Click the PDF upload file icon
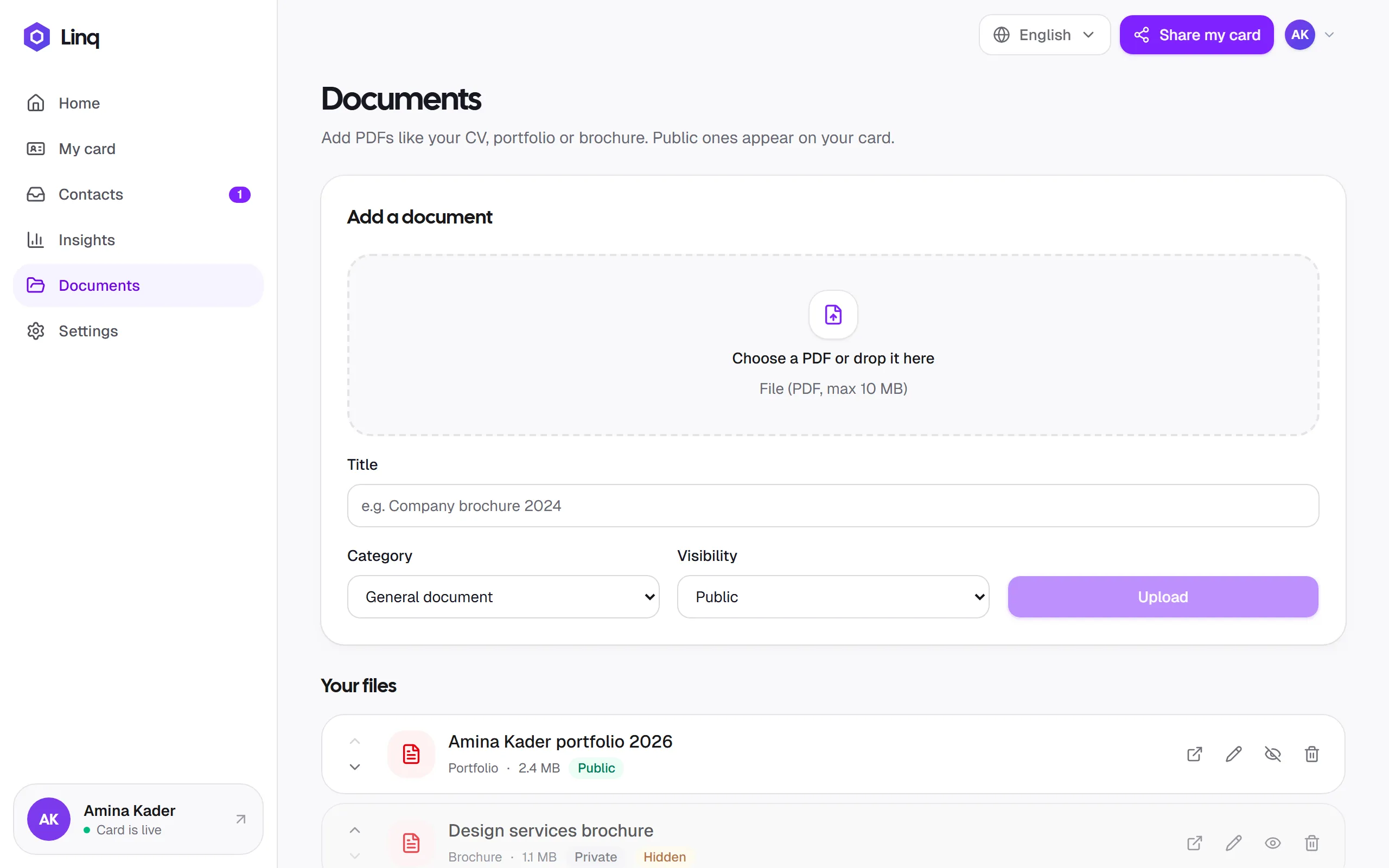Image resolution: width=1389 pixels, height=868 pixels. tap(833, 315)
